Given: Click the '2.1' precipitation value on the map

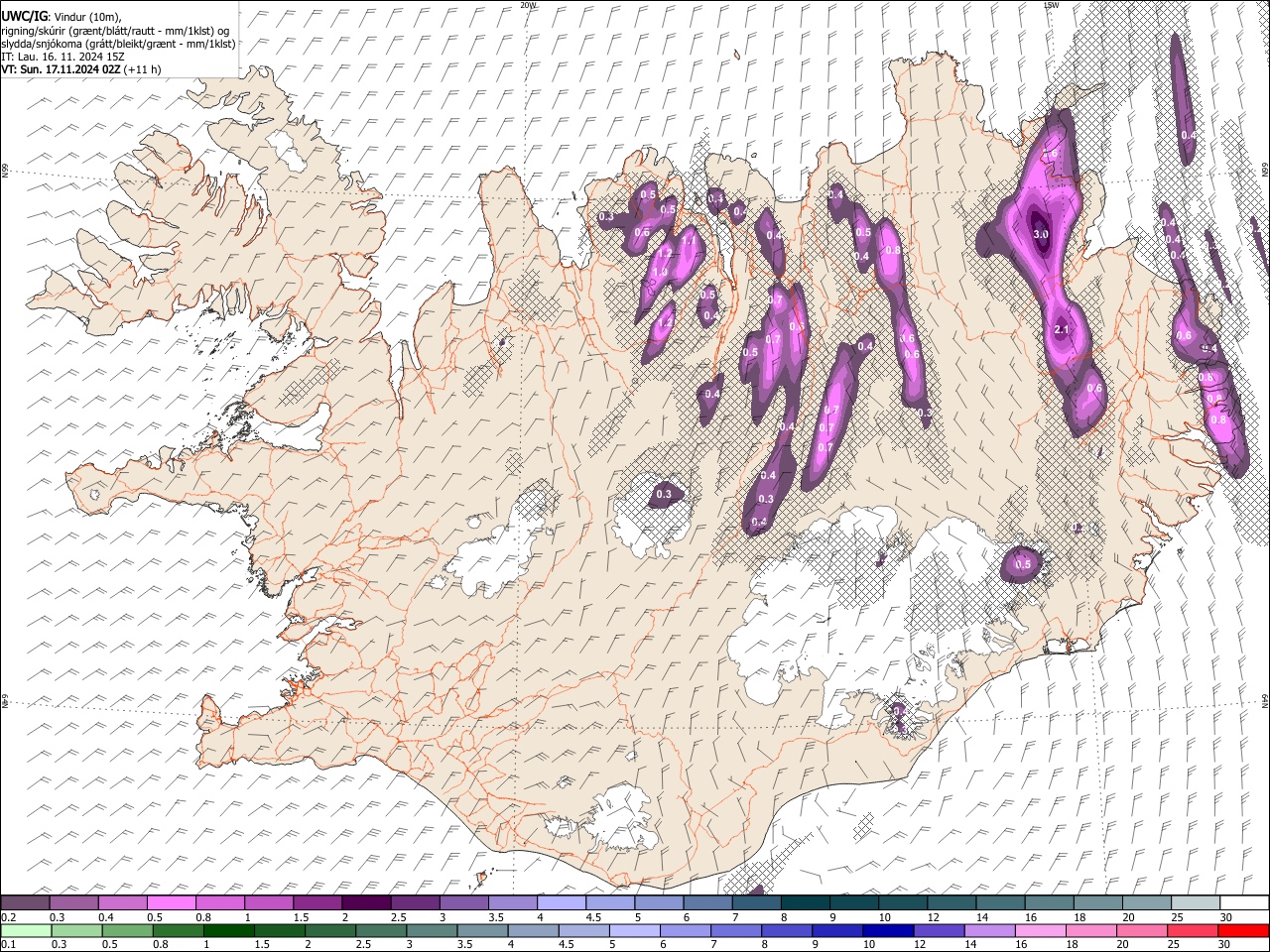Looking at the screenshot, I should pos(1062,329).
